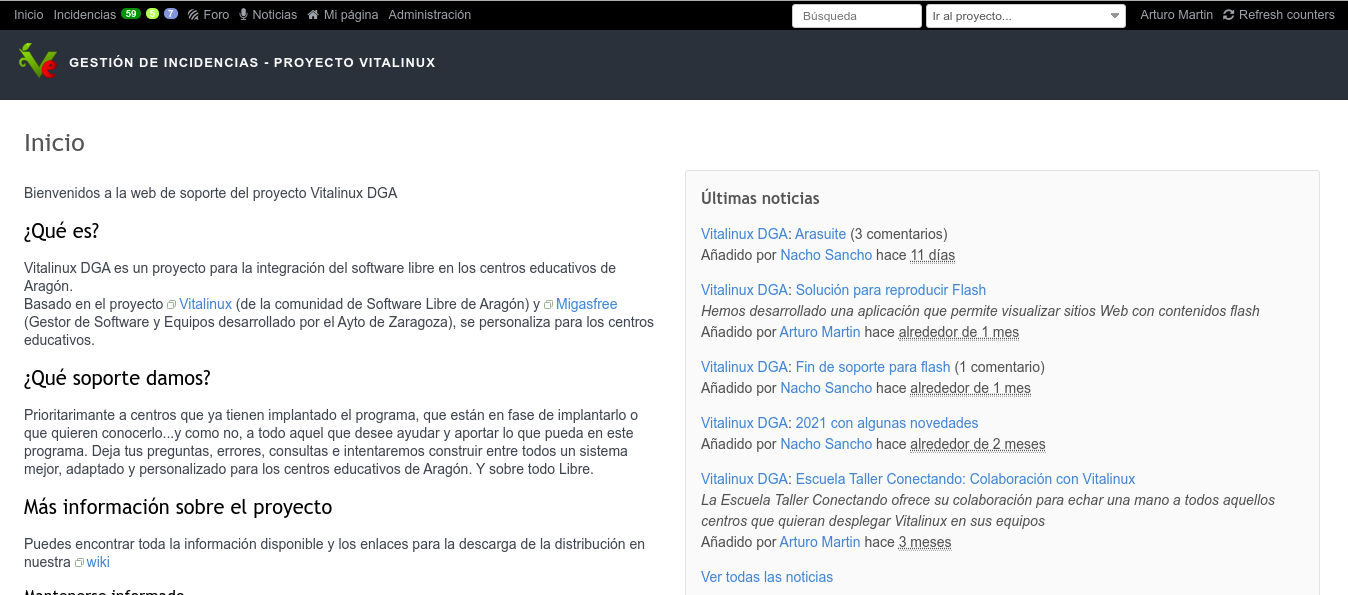Viewport: 1348px width, 595px height.
Task: Click the '¿Qué soporte damos?' heading
Action: 117,379
